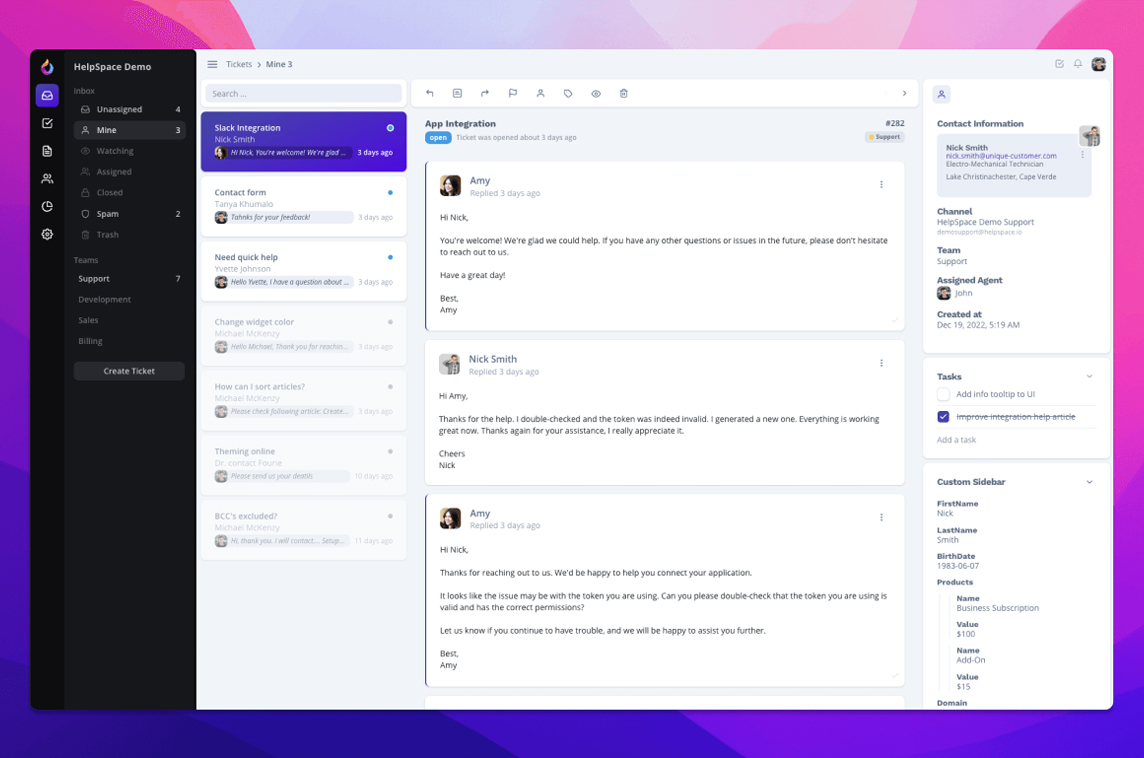The width and height of the screenshot is (1144, 758).
Task: Select Unassigned inbox folder
Action: [129, 109]
